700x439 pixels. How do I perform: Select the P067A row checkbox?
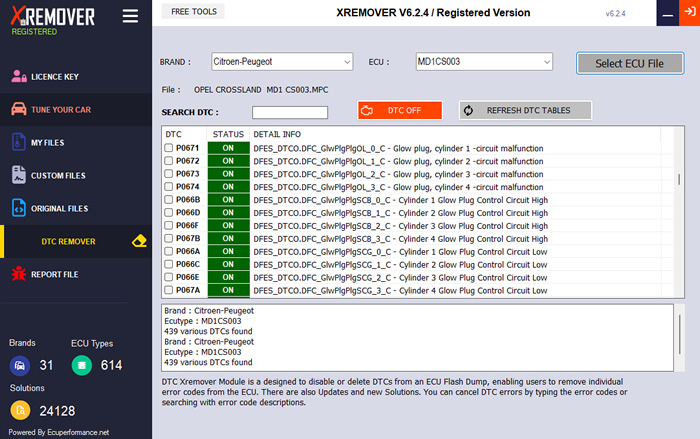pyautogui.click(x=168, y=290)
